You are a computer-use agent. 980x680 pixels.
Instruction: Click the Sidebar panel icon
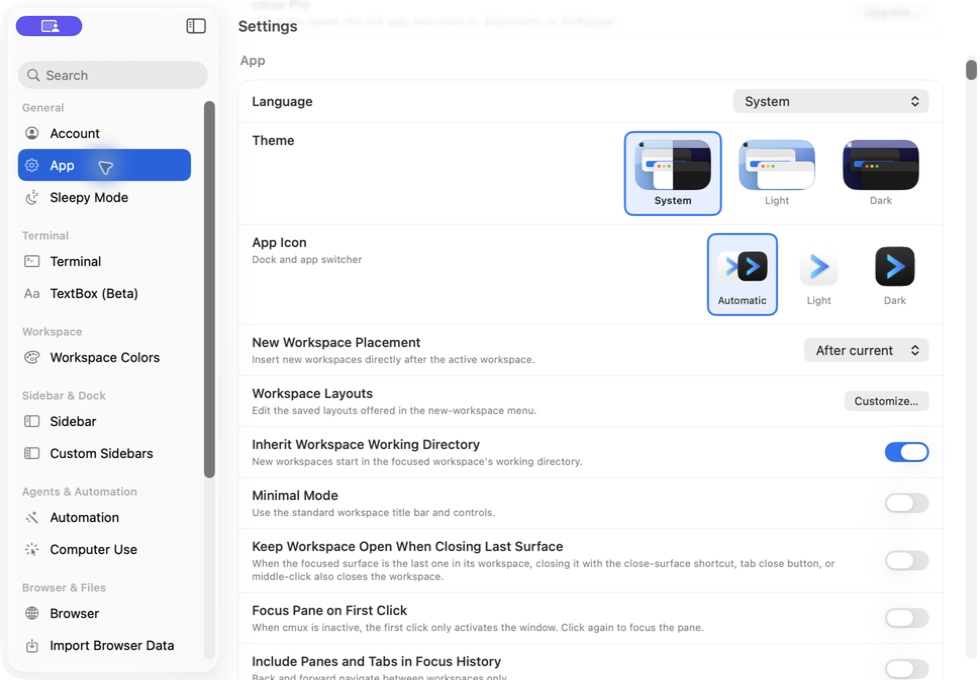32,421
